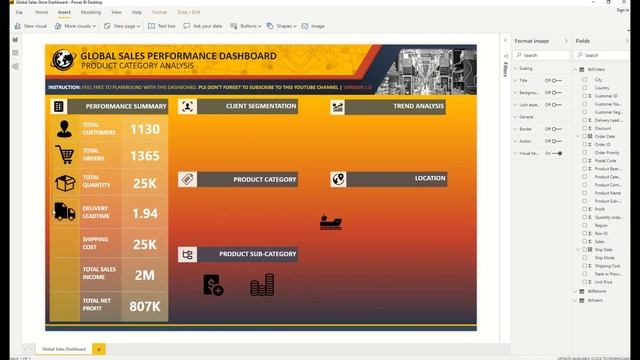This screenshot has height=360, width=640.
Task: Expand the General section
Action: (x=515, y=117)
